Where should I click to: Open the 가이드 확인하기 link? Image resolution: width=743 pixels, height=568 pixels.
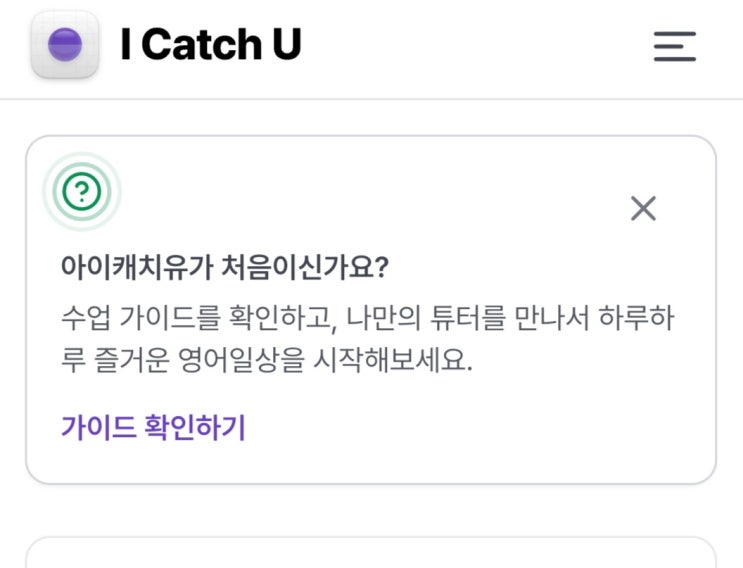click(153, 428)
